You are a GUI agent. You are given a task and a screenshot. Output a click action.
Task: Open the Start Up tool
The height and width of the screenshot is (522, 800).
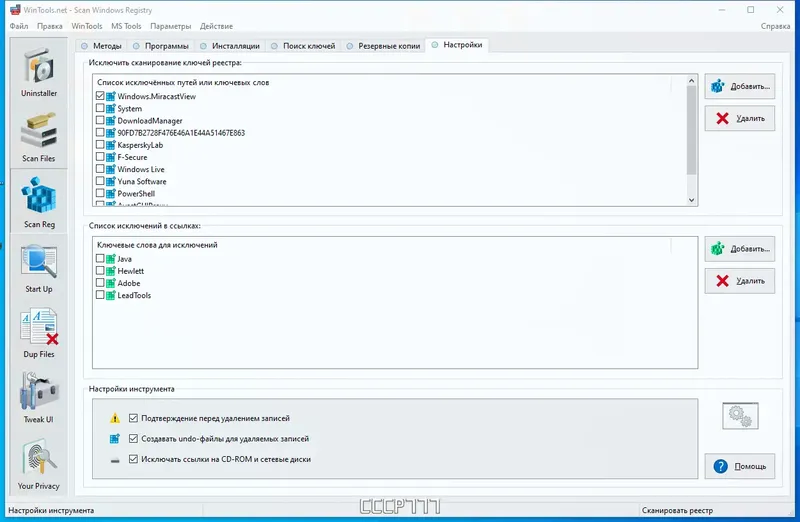pyautogui.click(x=39, y=268)
